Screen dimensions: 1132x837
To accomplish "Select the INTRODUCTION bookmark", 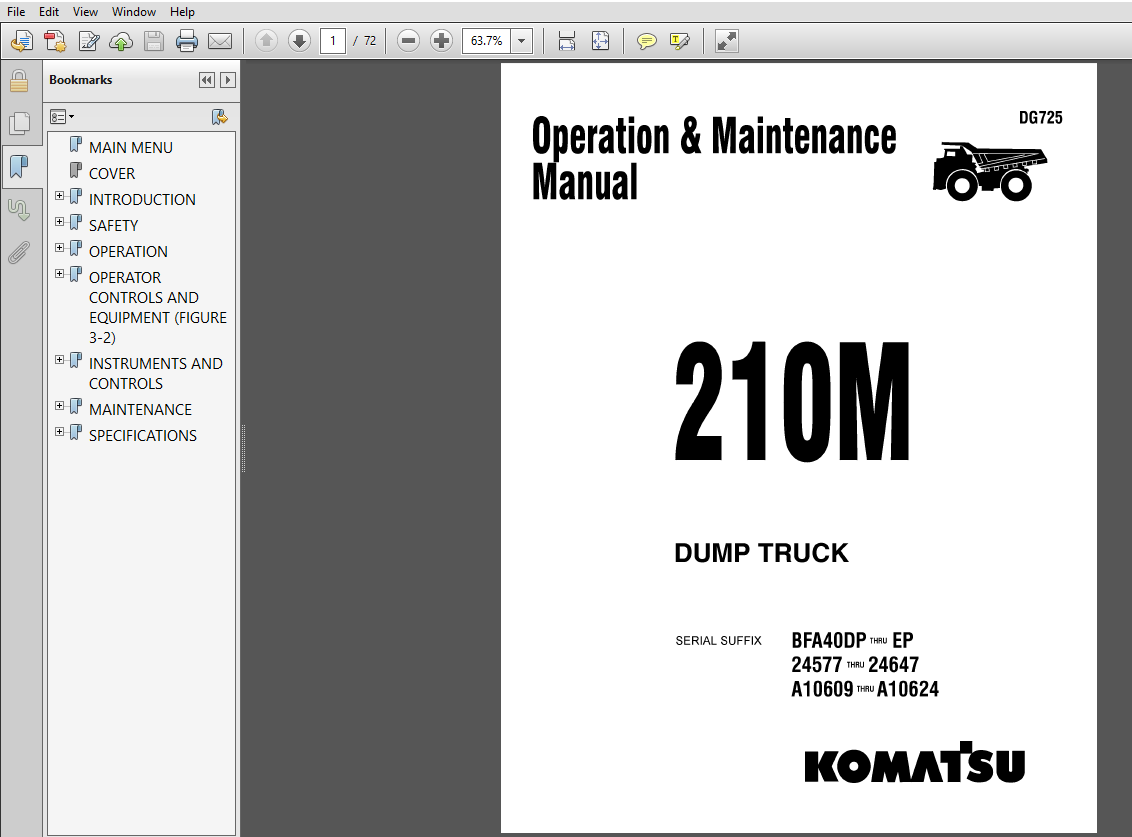I will click(142, 199).
